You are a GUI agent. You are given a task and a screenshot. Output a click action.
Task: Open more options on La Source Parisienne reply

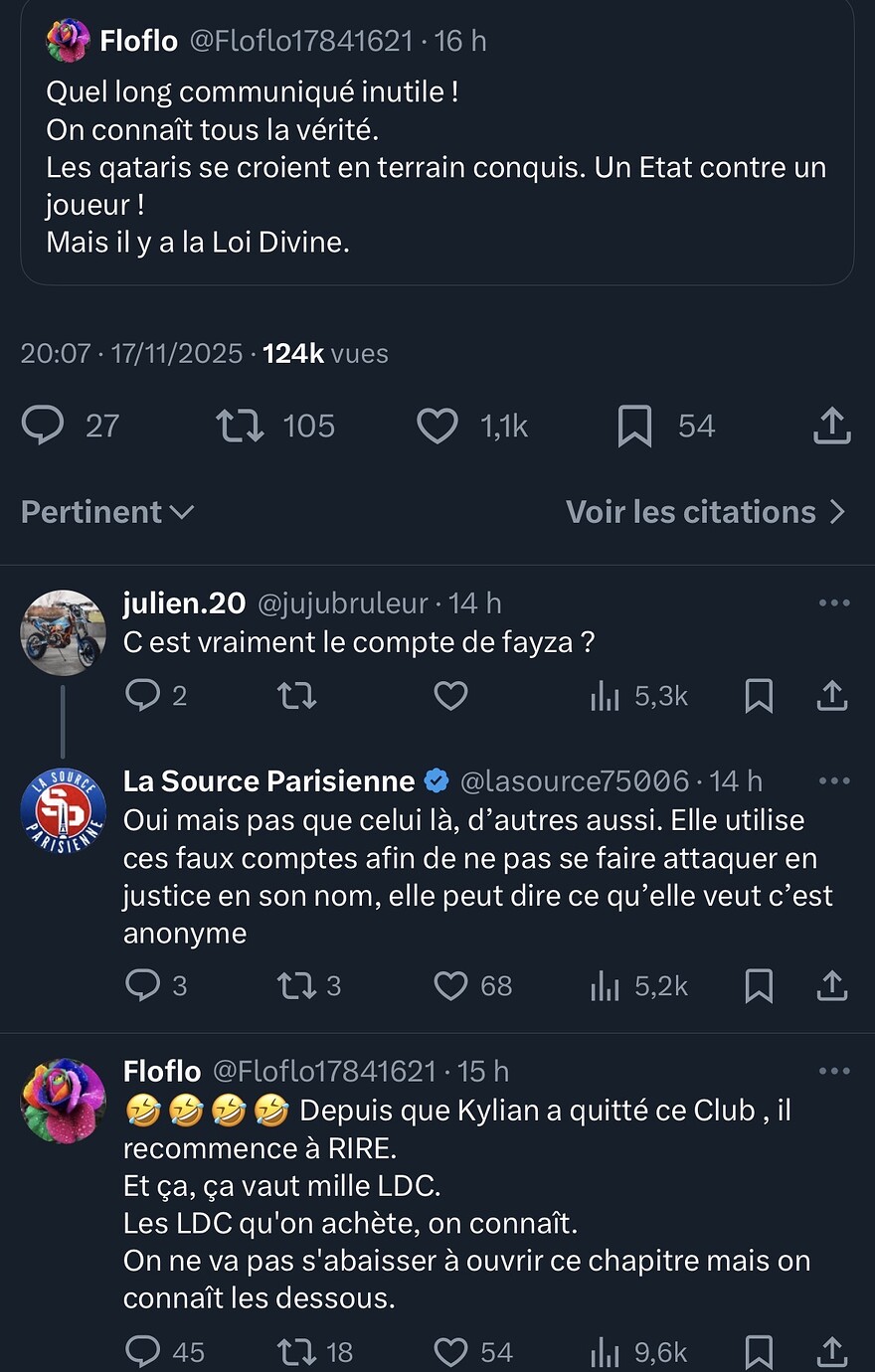coord(833,781)
